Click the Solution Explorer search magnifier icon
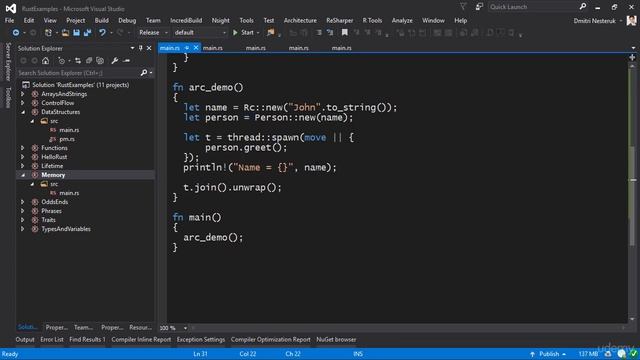 click(x=144, y=73)
